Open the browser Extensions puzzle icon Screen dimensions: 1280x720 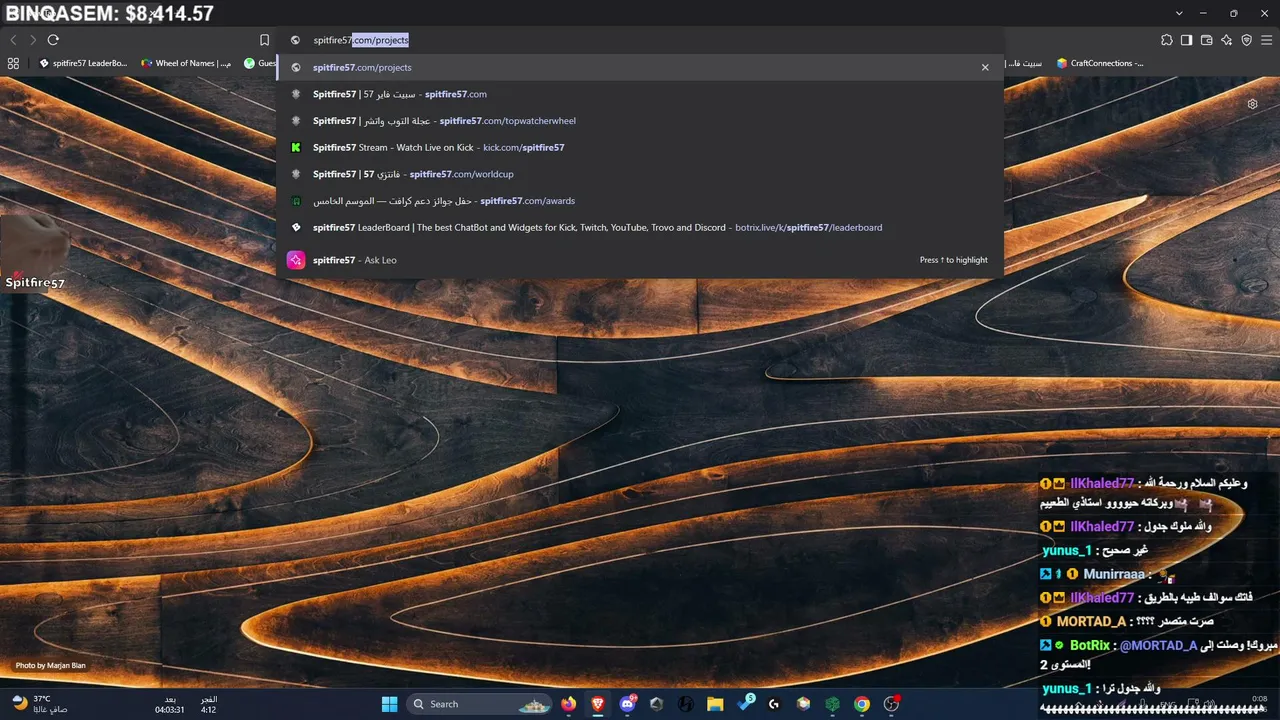pyautogui.click(x=1167, y=40)
